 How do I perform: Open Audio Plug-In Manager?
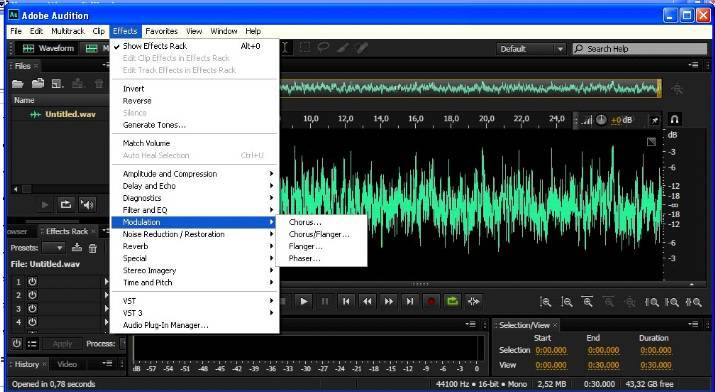tap(194, 325)
